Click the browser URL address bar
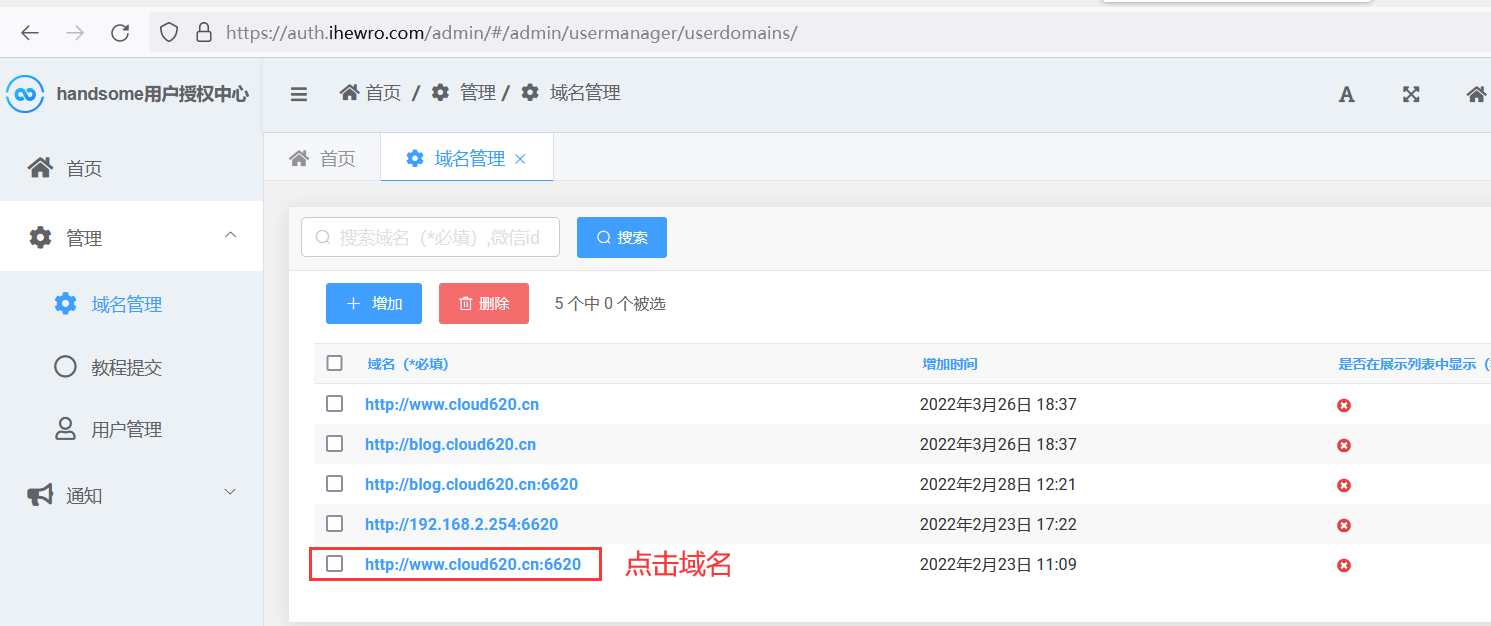Image resolution: width=1491 pixels, height=626 pixels. coord(820,32)
